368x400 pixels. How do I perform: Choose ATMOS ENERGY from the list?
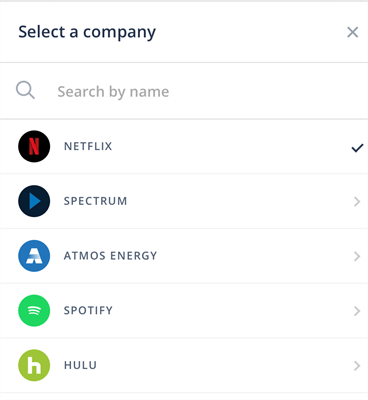(x=110, y=256)
